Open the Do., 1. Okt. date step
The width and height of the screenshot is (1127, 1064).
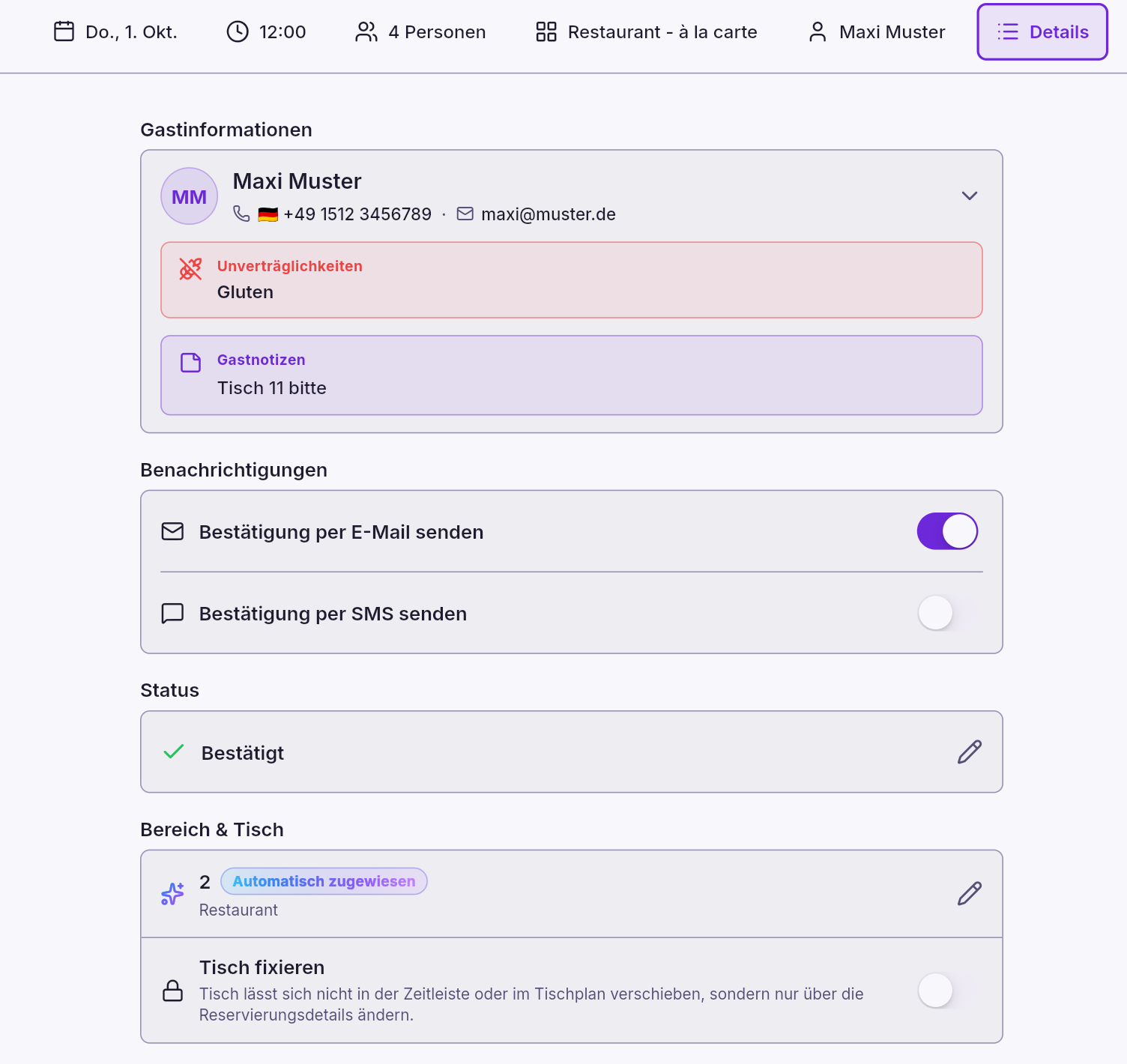click(115, 31)
